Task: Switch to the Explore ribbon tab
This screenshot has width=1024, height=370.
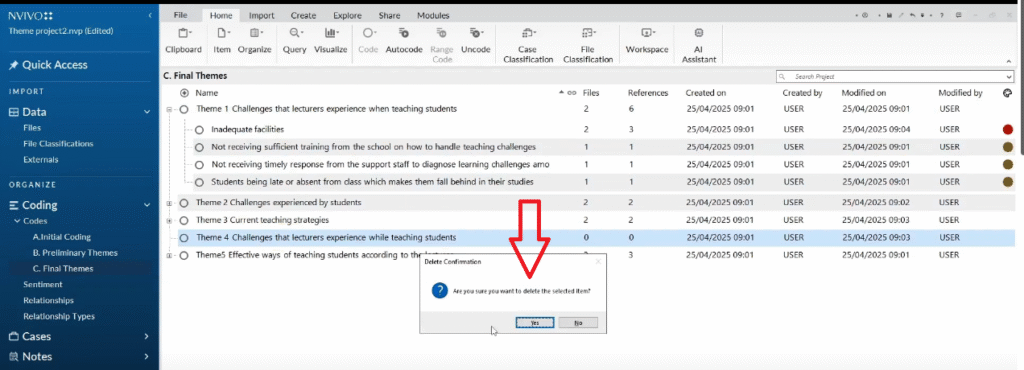Action: [347, 16]
